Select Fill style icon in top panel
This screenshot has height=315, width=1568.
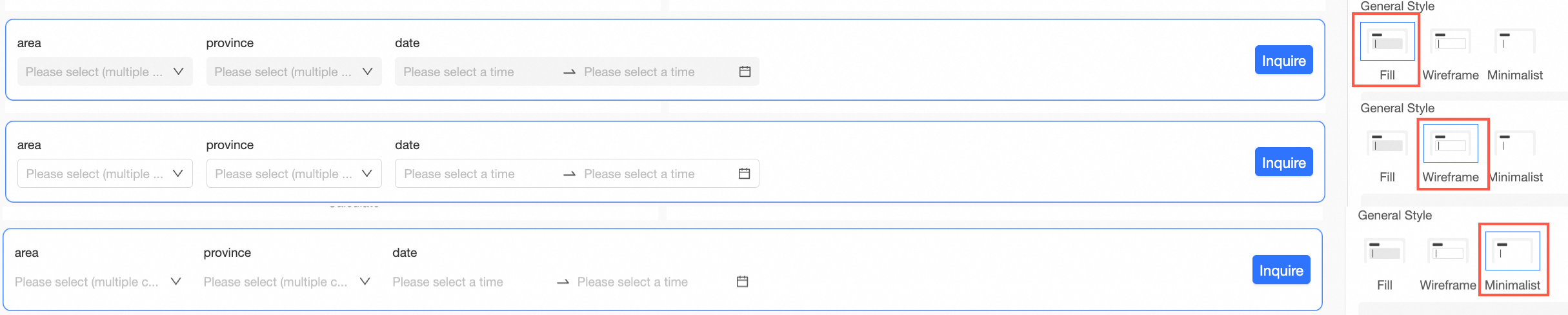[x=1387, y=42]
